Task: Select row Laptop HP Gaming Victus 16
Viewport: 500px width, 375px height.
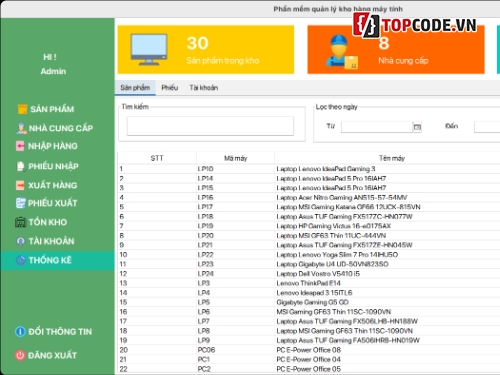Action: 309,226
